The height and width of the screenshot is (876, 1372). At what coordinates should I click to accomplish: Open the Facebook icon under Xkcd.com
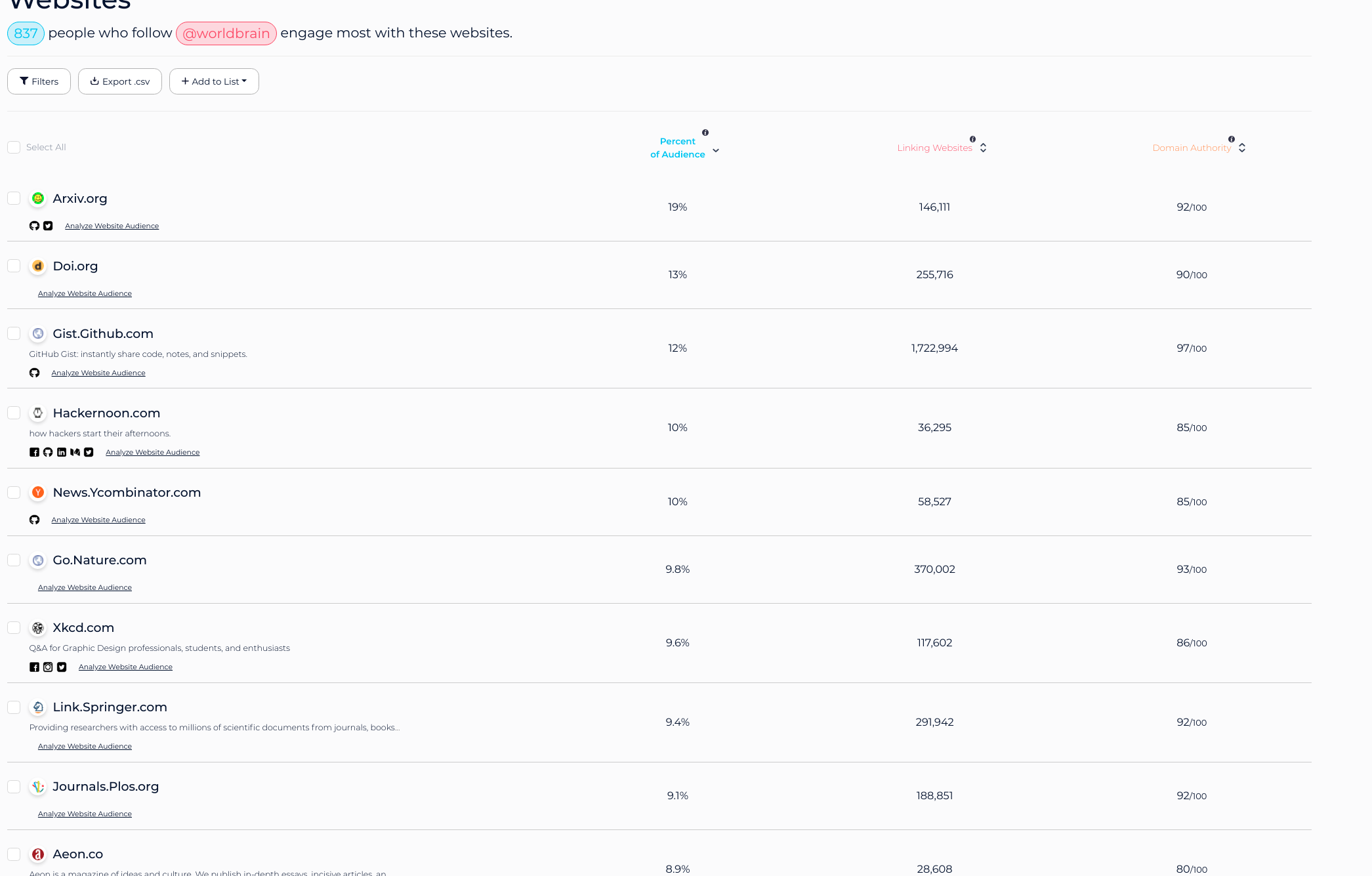coord(34,667)
